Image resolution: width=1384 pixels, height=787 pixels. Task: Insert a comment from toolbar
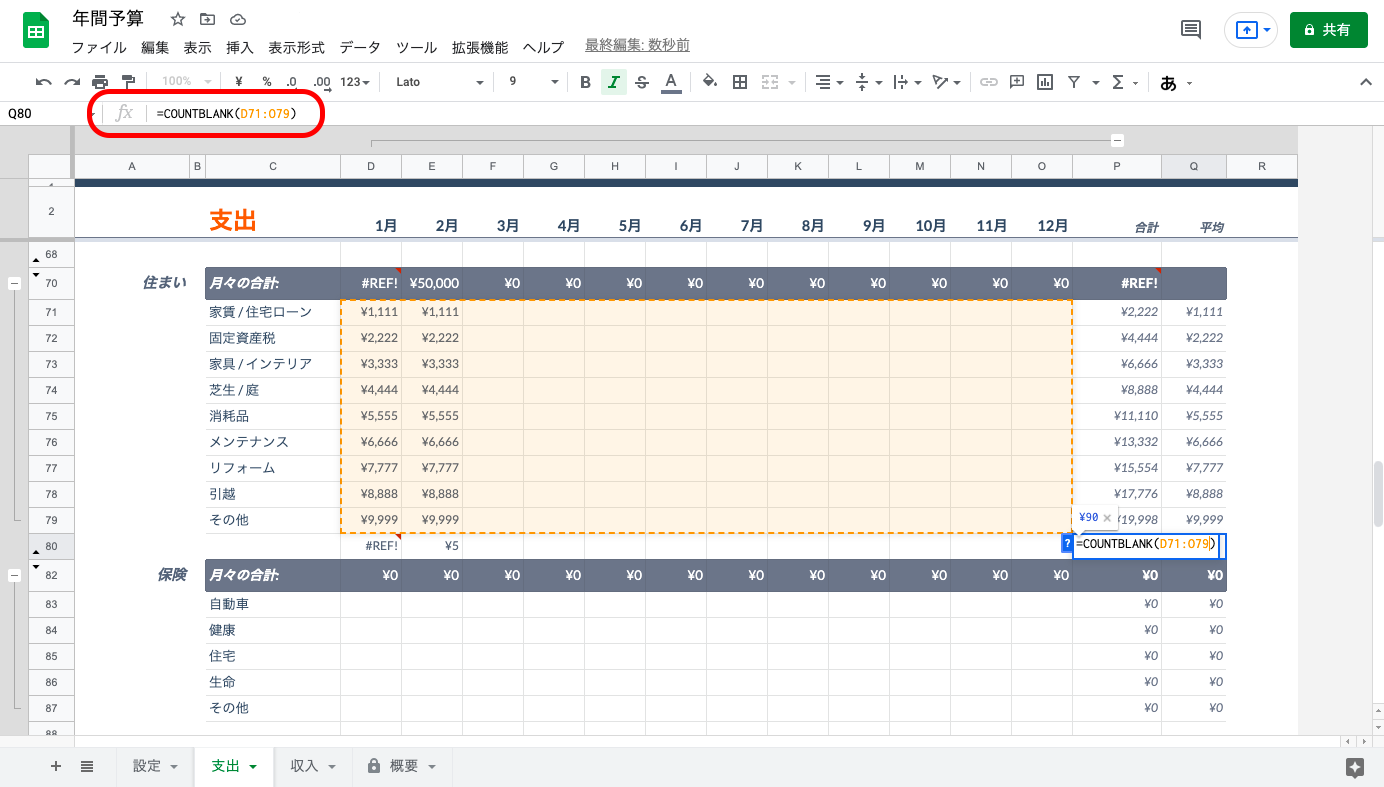click(1017, 82)
